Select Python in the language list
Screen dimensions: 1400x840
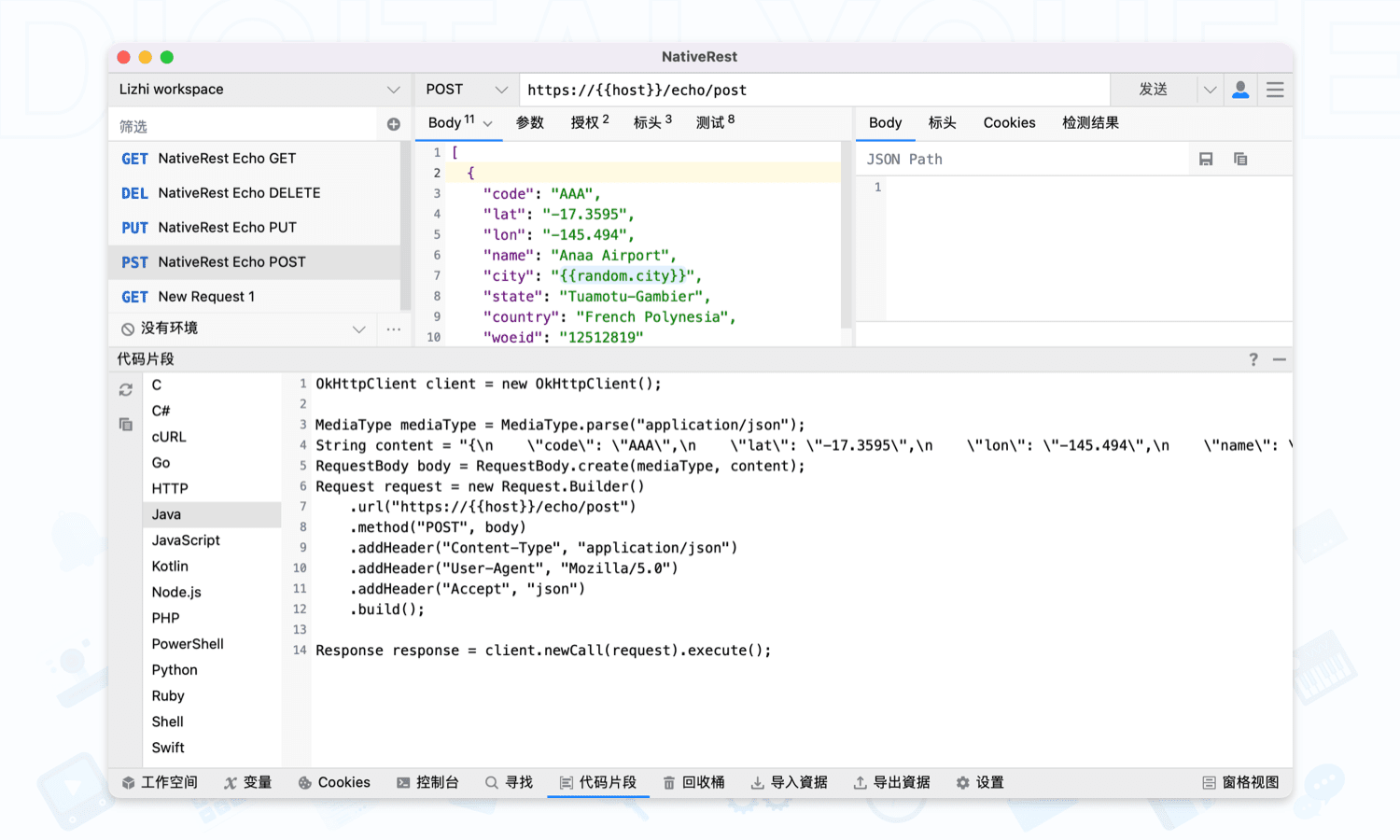point(175,670)
